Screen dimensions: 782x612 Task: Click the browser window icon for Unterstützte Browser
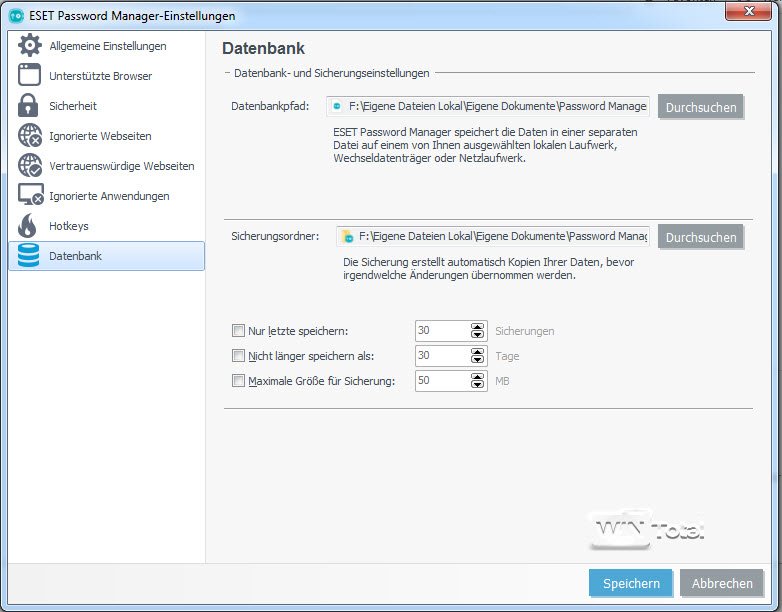tap(29, 75)
